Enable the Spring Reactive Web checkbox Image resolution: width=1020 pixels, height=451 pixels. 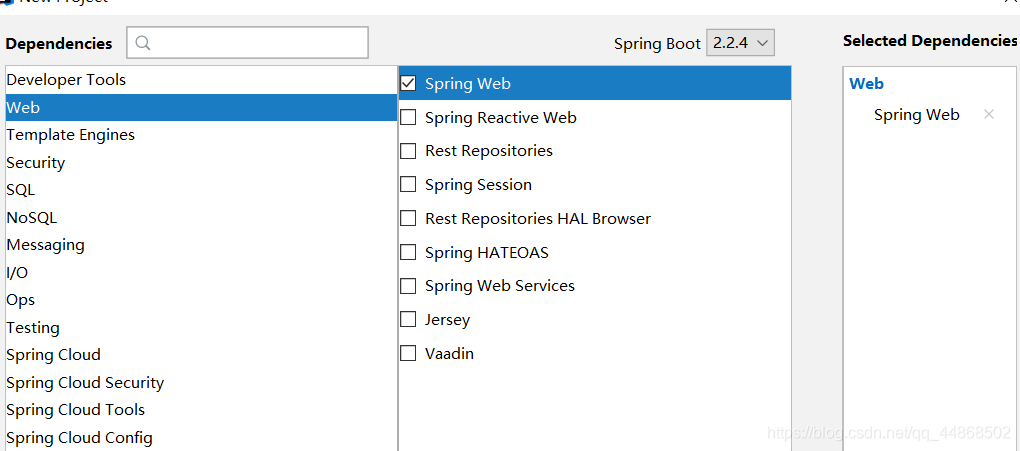(x=408, y=118)
